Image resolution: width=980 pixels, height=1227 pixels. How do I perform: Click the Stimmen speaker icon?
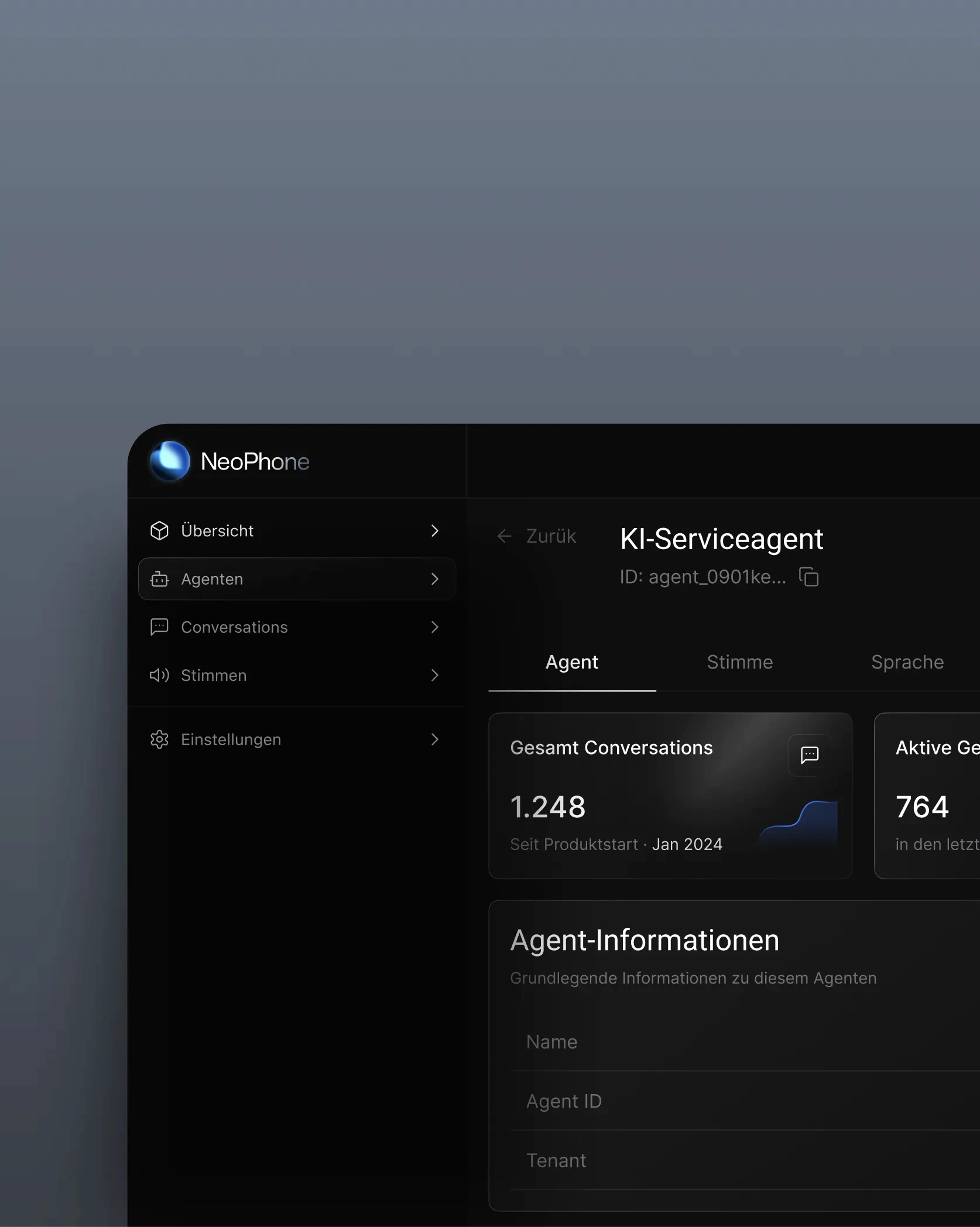tap(159, 675)
